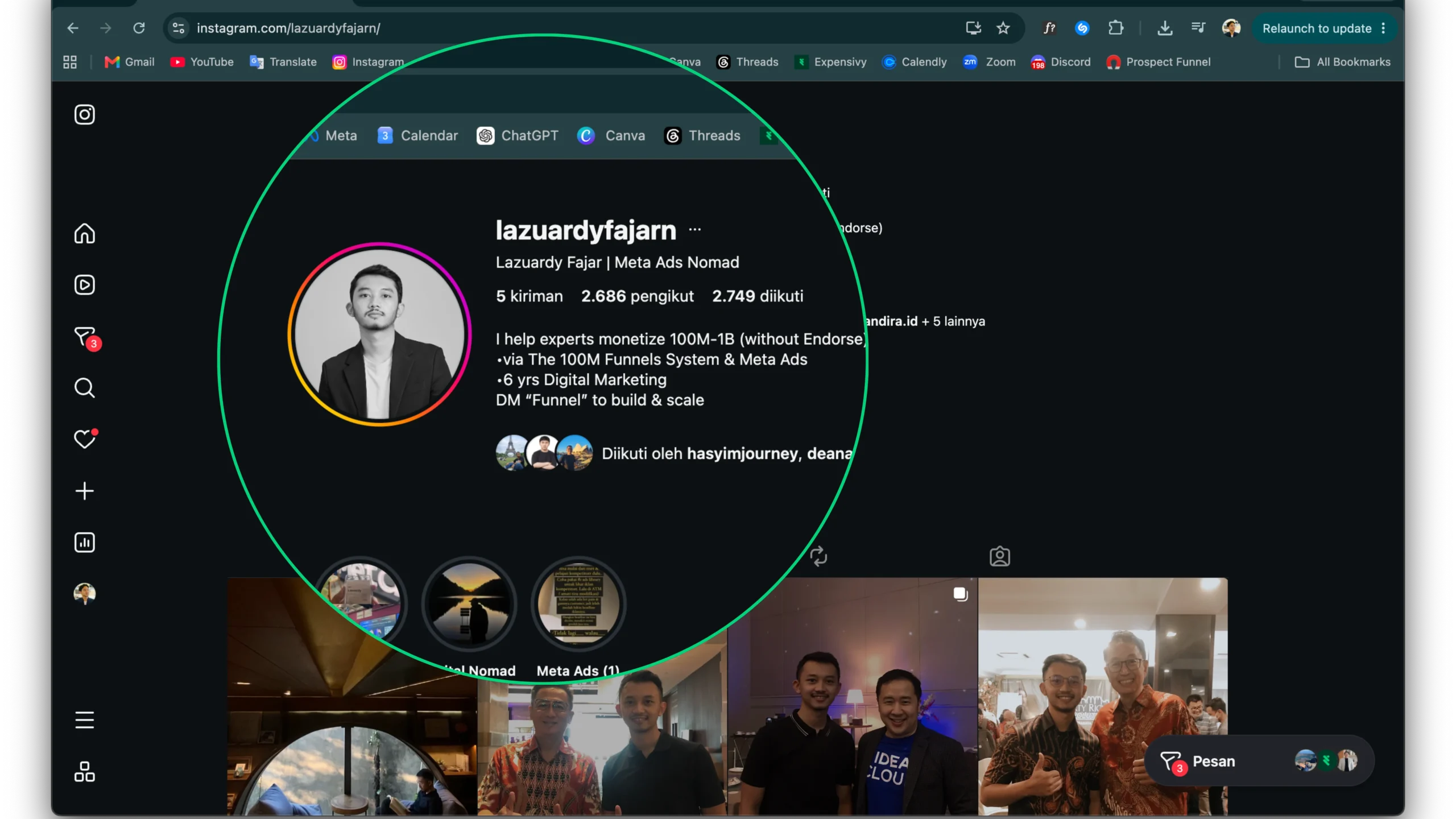
Task: Click the "andira.id + 5 lainnya" followers text
Action: click(x=925, y=321)
